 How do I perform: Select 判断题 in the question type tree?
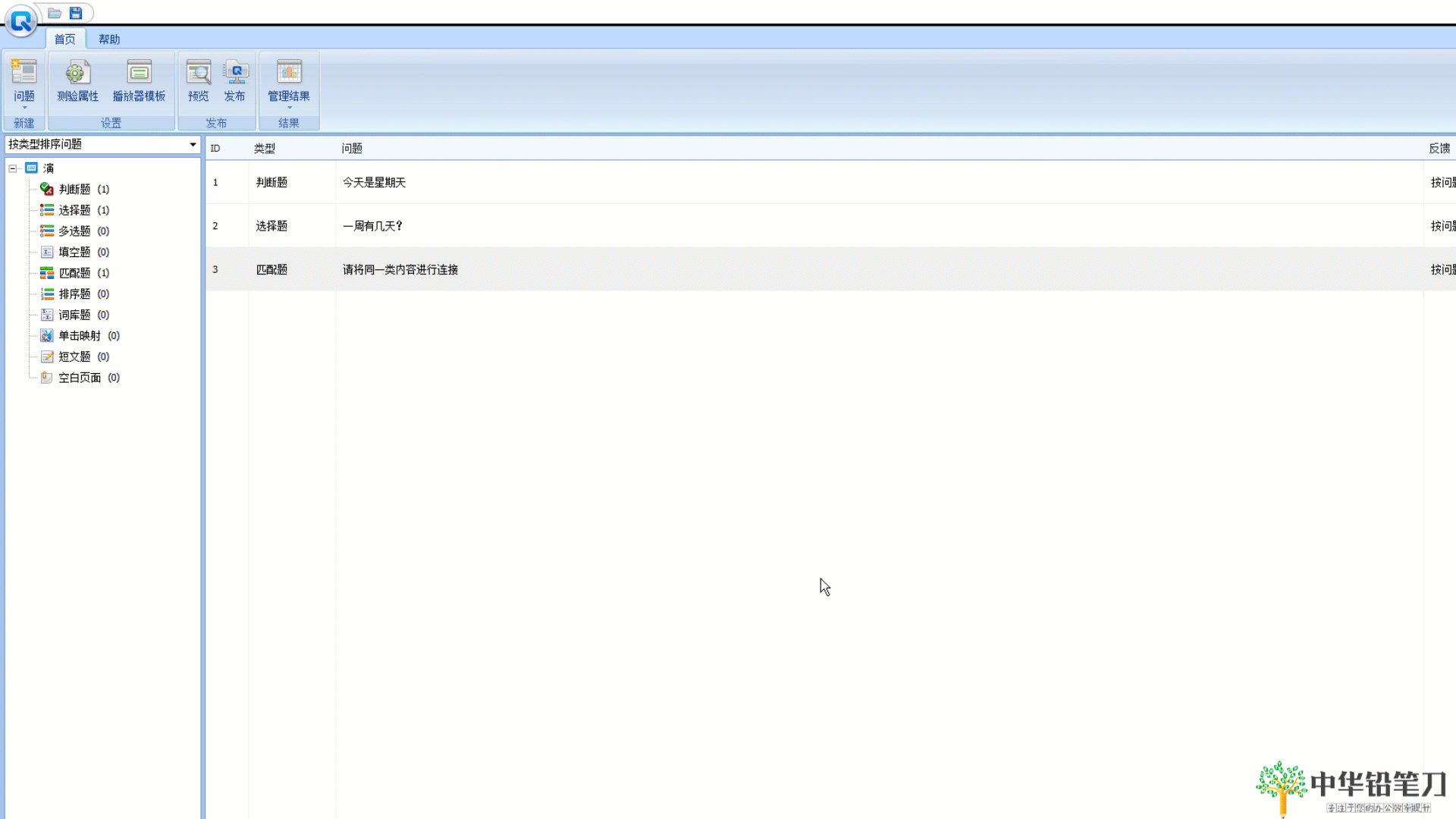(74, 190)
